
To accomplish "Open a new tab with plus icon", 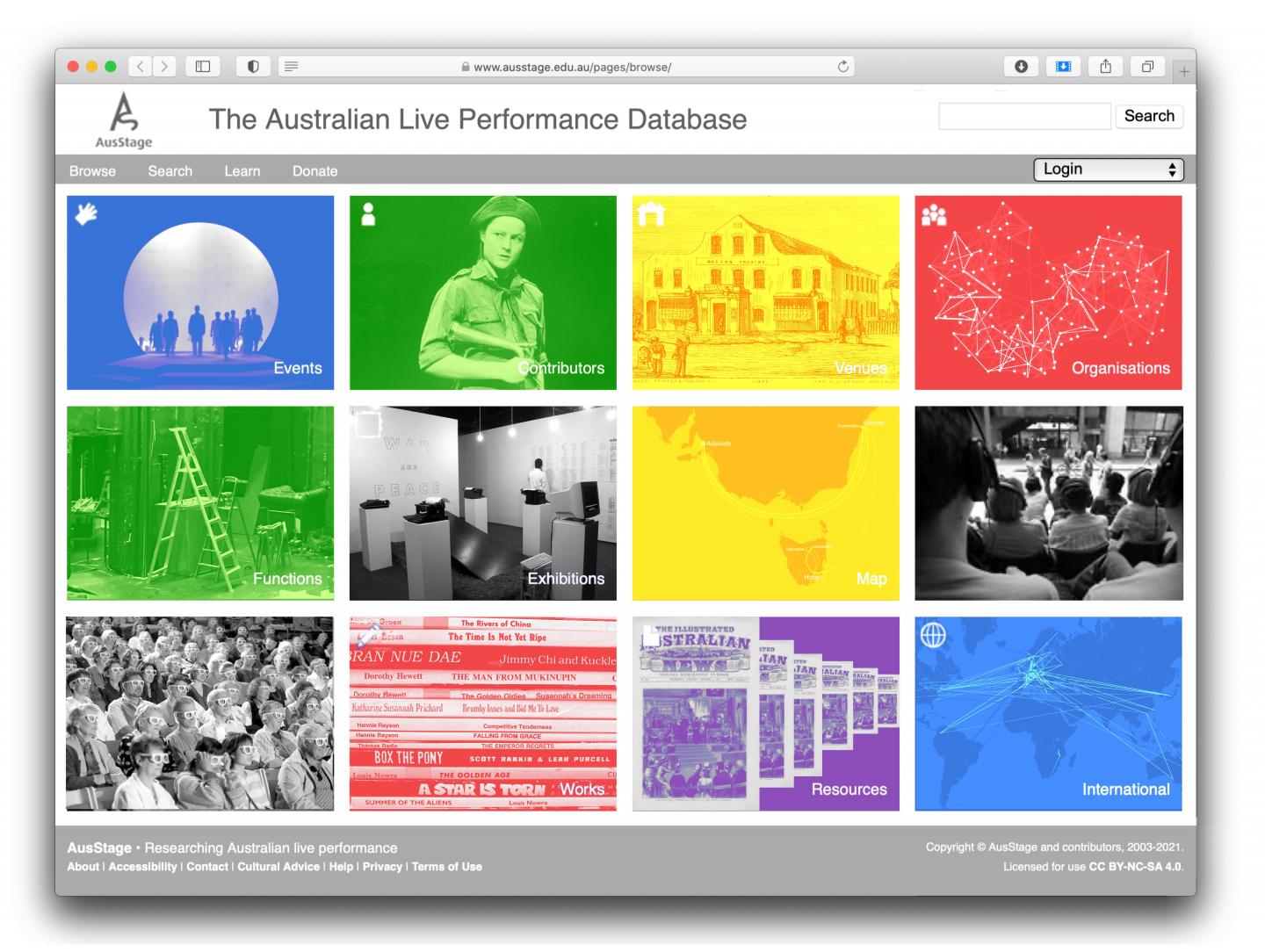I will [1183, 71].
